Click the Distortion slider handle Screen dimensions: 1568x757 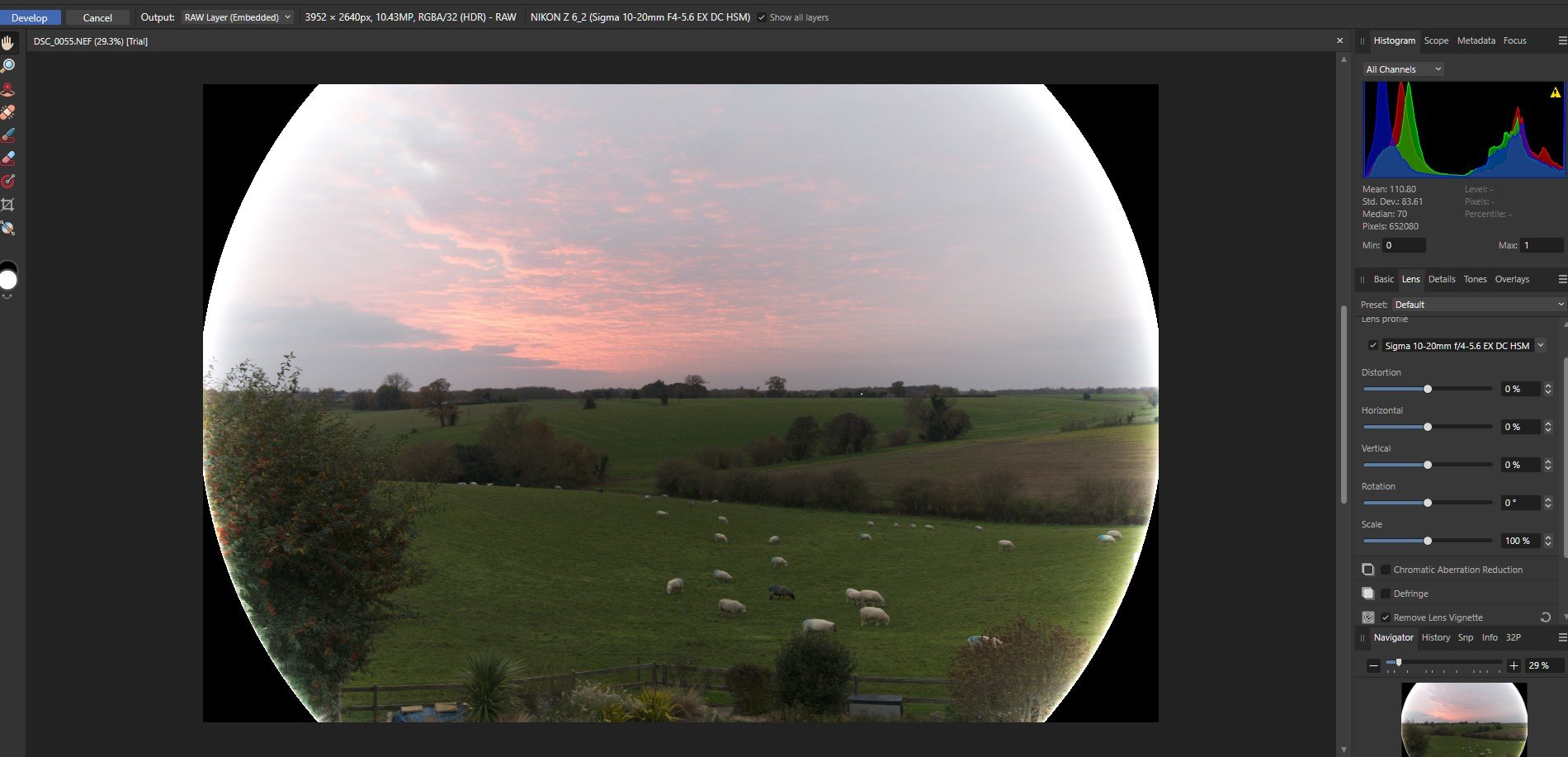click(x=1428, y=389)
